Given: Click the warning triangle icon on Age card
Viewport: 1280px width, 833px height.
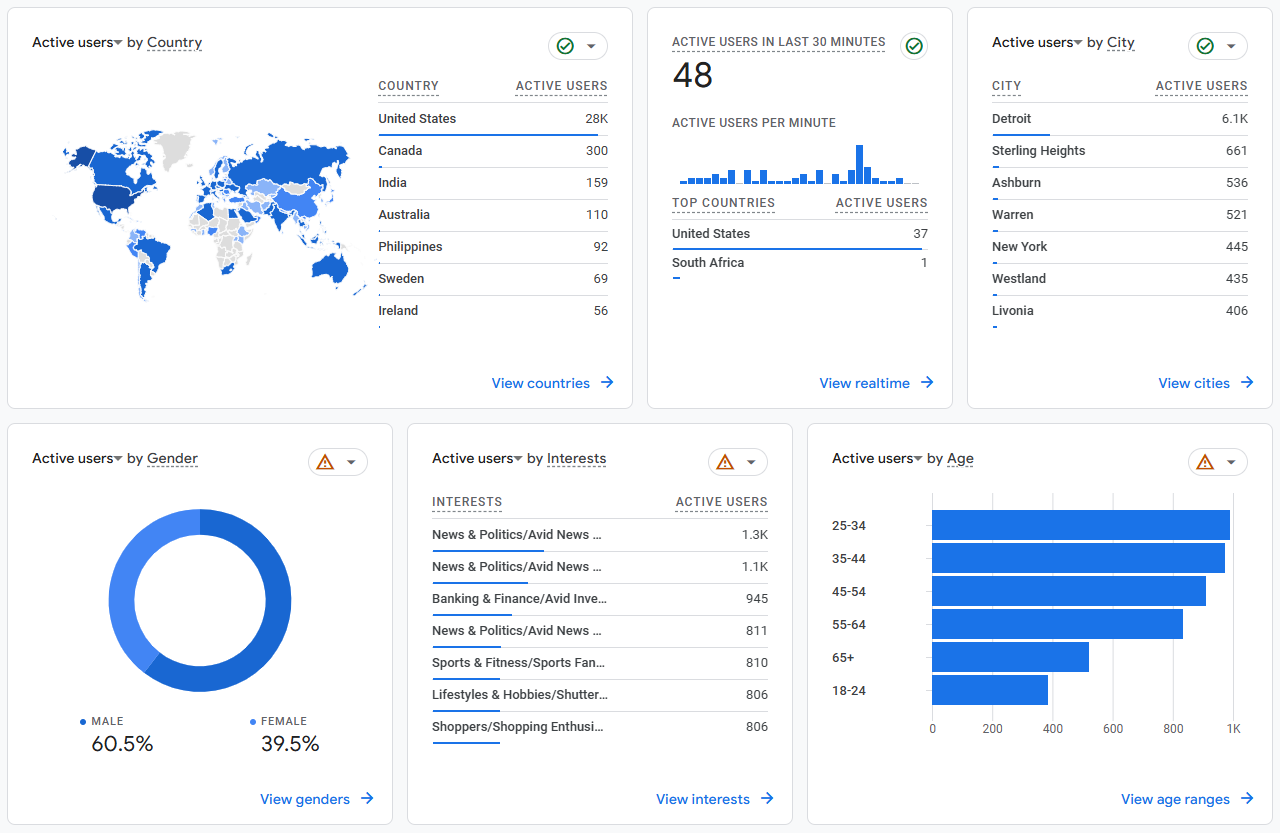Looking at the screenshot, I should coord(1205,462).
